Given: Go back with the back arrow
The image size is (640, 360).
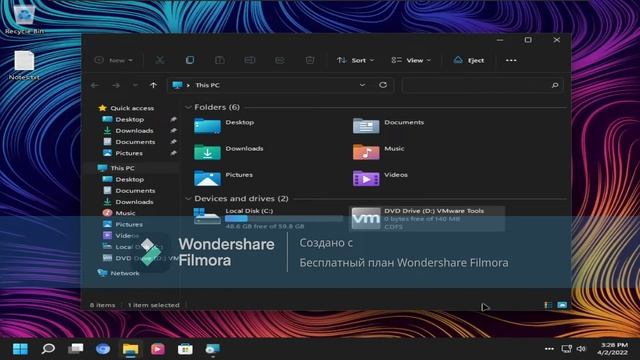Looking at the screenshot, I should [x=95, y=85].
